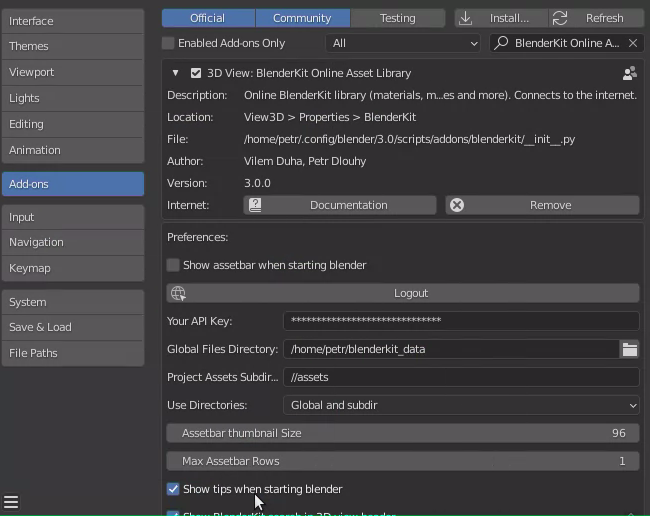This screenshot has width=650, height=516.
Task: Click the Refresh arrows icon
Action: [x=560, y=18]
